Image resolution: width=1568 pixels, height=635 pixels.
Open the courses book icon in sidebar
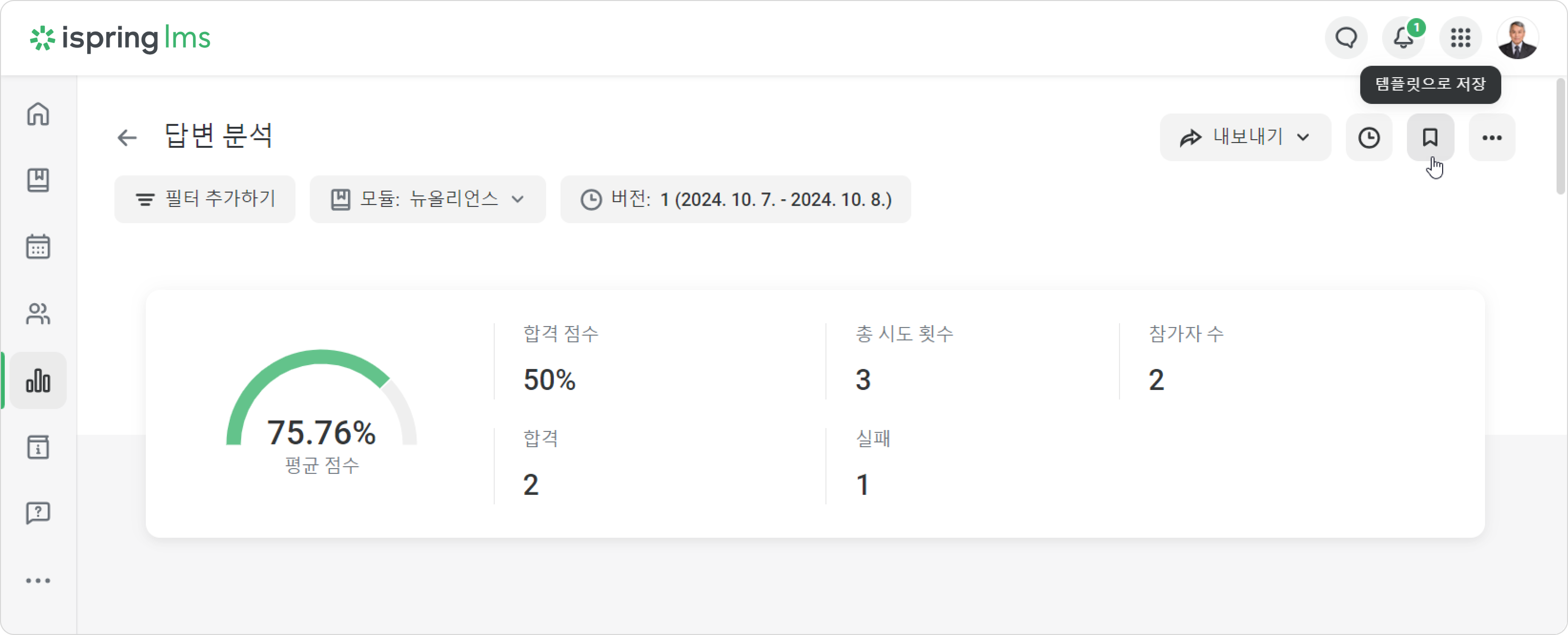[x=38, y=180]
